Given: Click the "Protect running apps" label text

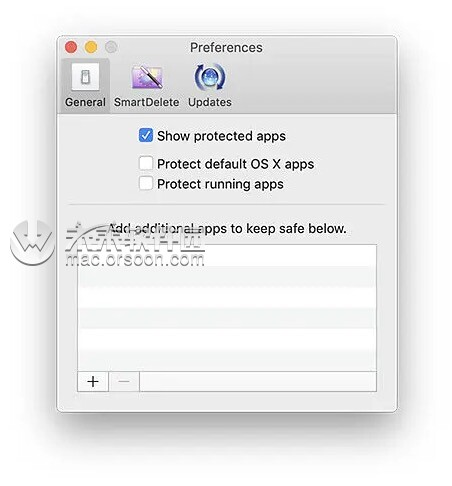Looking at the screenshot, I should tap(220, 184).
